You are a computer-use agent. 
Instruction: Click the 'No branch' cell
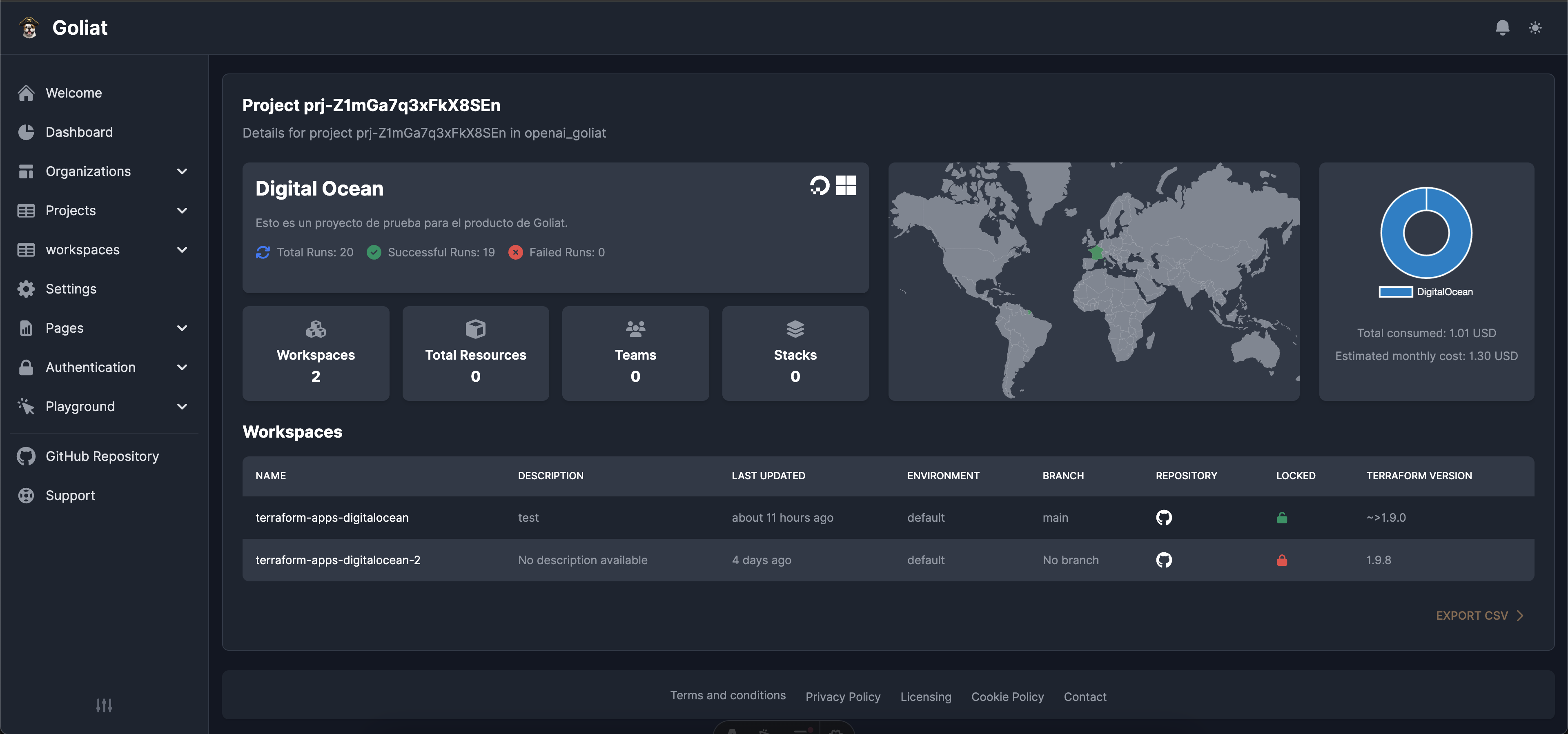tap(1070, 559)
